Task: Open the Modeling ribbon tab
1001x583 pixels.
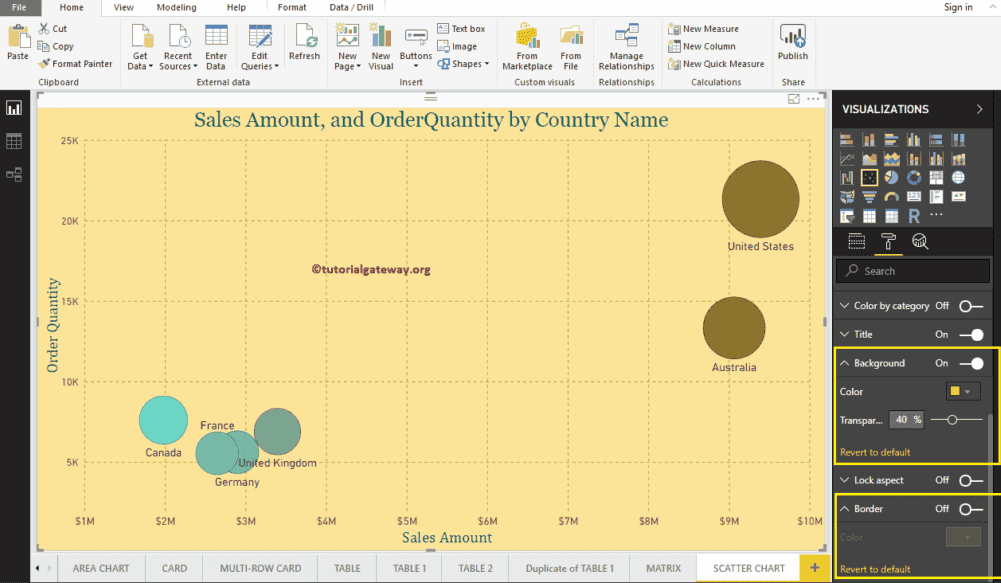Action: (176, 7)
